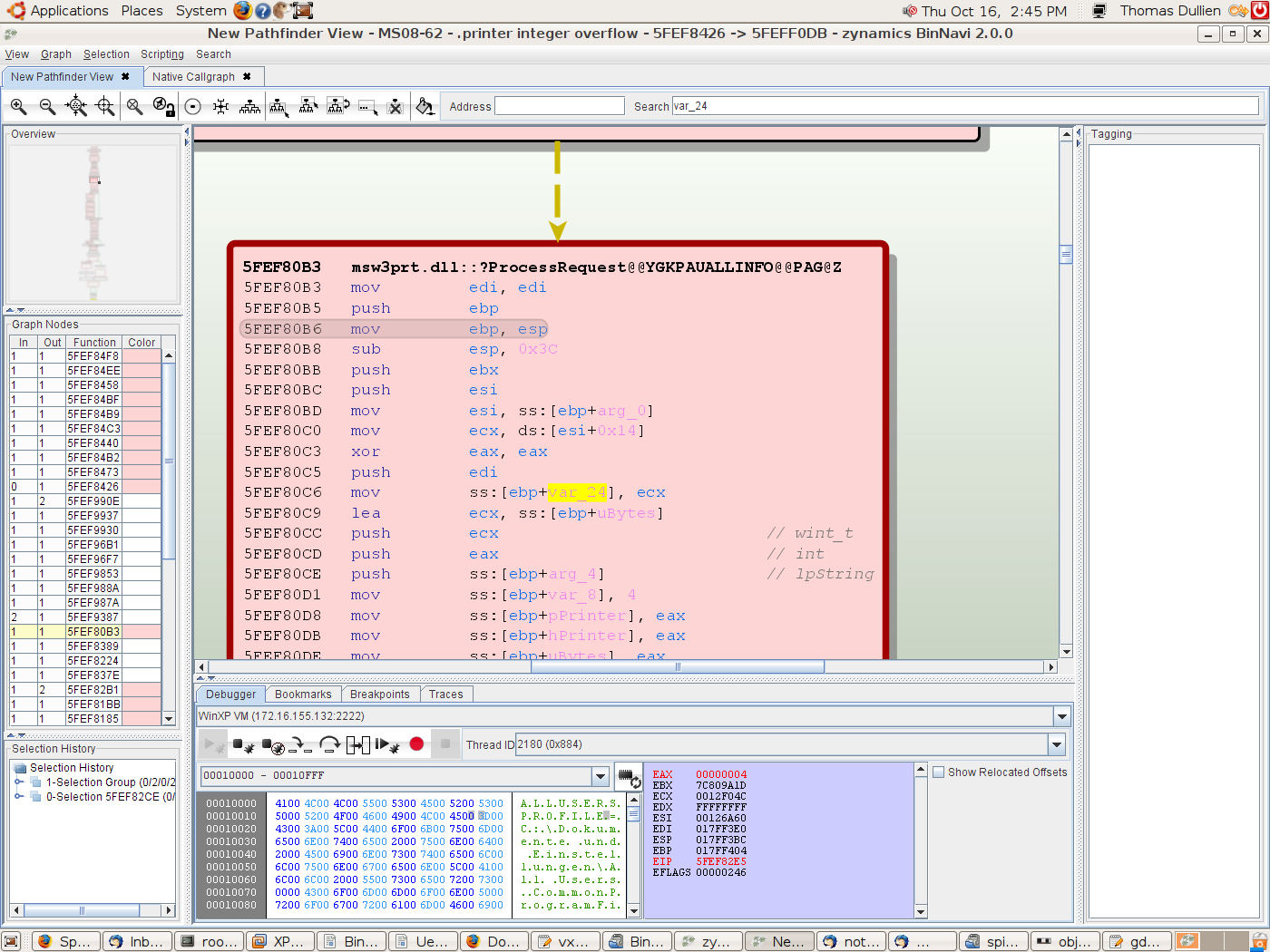The image size is (1270, 952).
Task: Open the View menu
Action: click(16, 54)
